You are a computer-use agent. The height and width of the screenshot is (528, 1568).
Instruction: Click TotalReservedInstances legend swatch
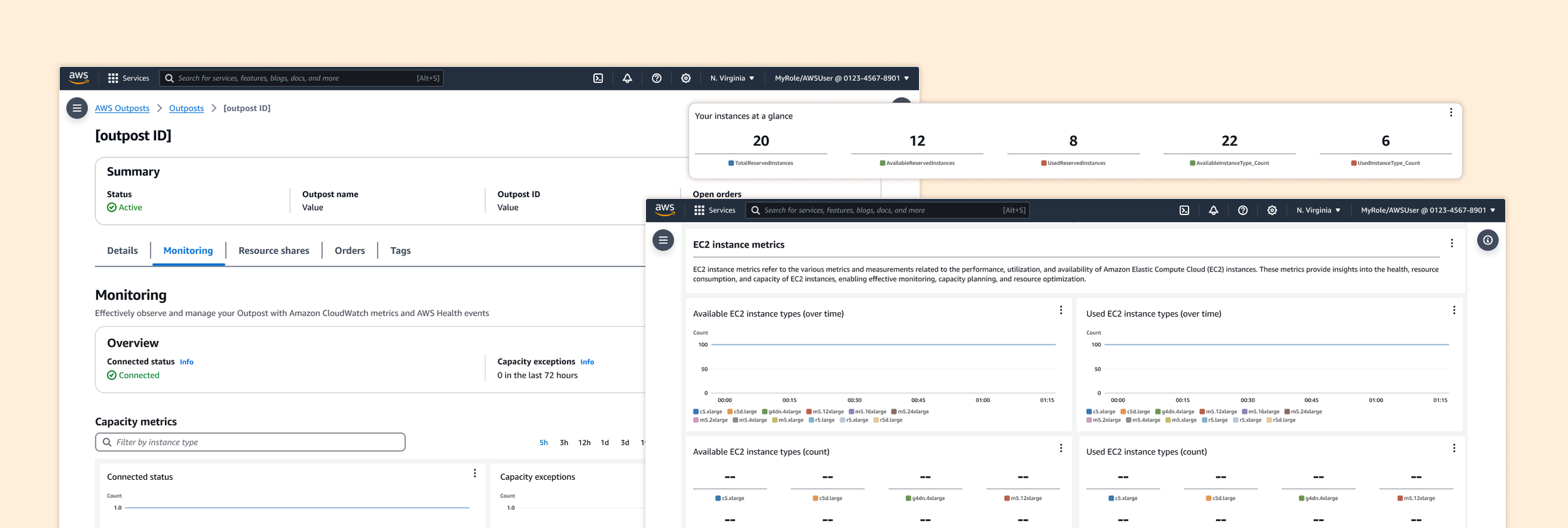(731, 163)
